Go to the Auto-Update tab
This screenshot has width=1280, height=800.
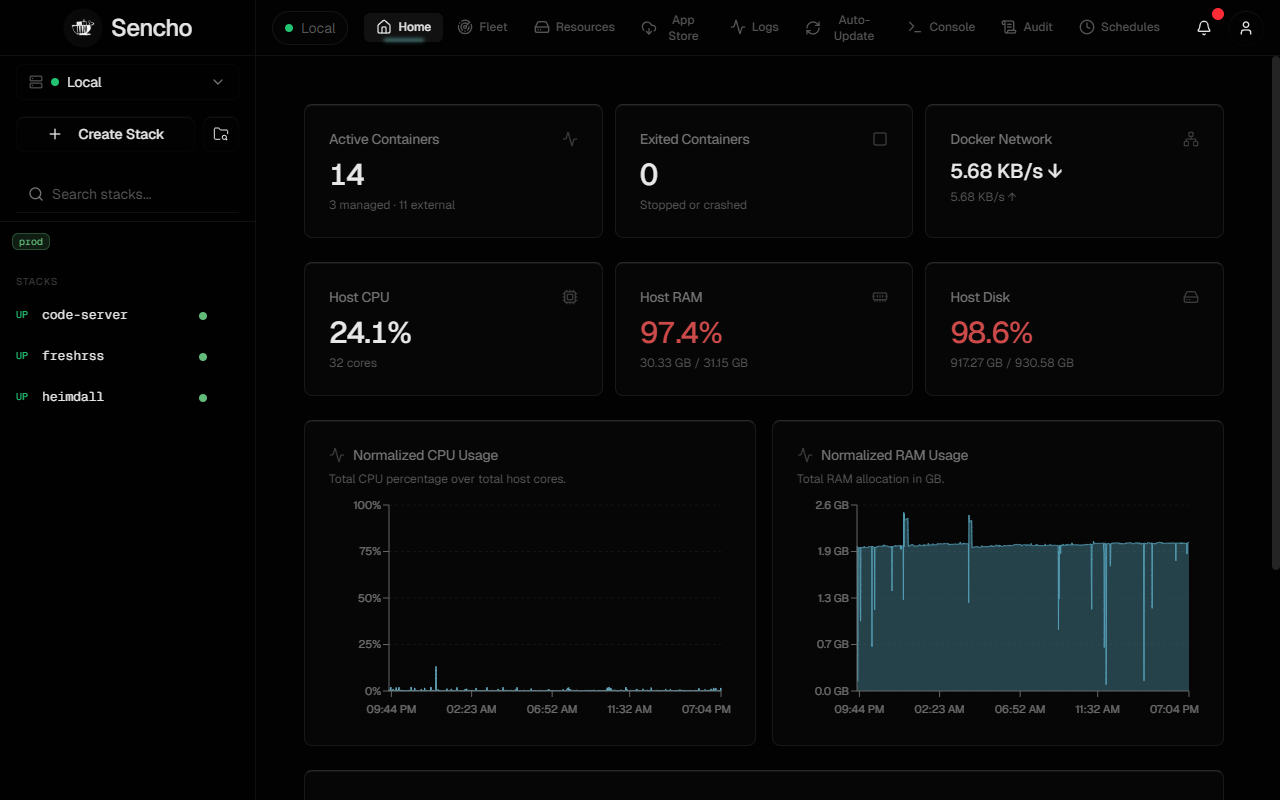(841, 28)
